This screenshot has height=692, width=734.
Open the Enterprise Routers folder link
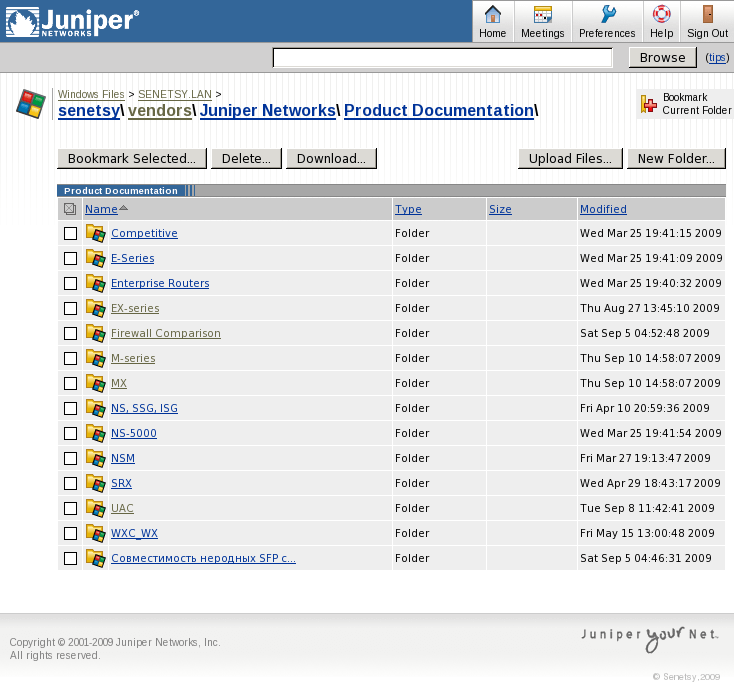[x=160, y=283]
